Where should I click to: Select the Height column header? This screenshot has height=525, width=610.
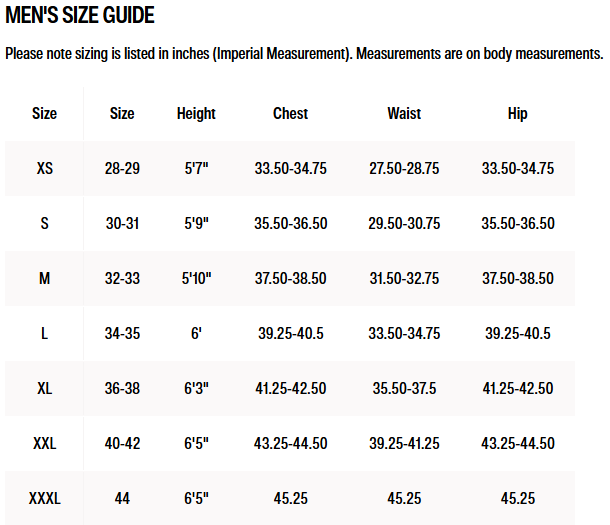[x=196, y=114]
